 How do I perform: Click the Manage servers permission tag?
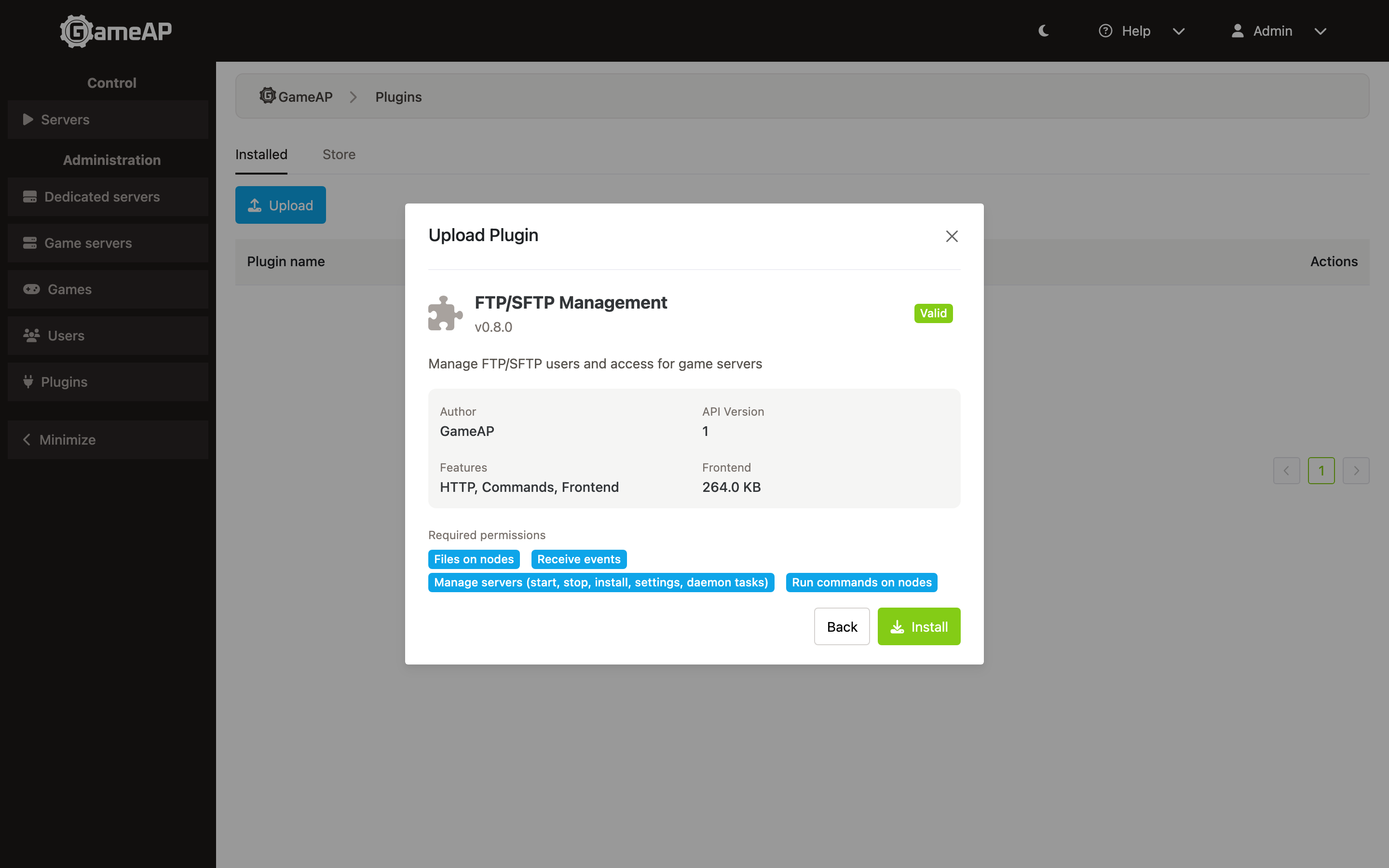pyautogui.click(x=601, y=582)
